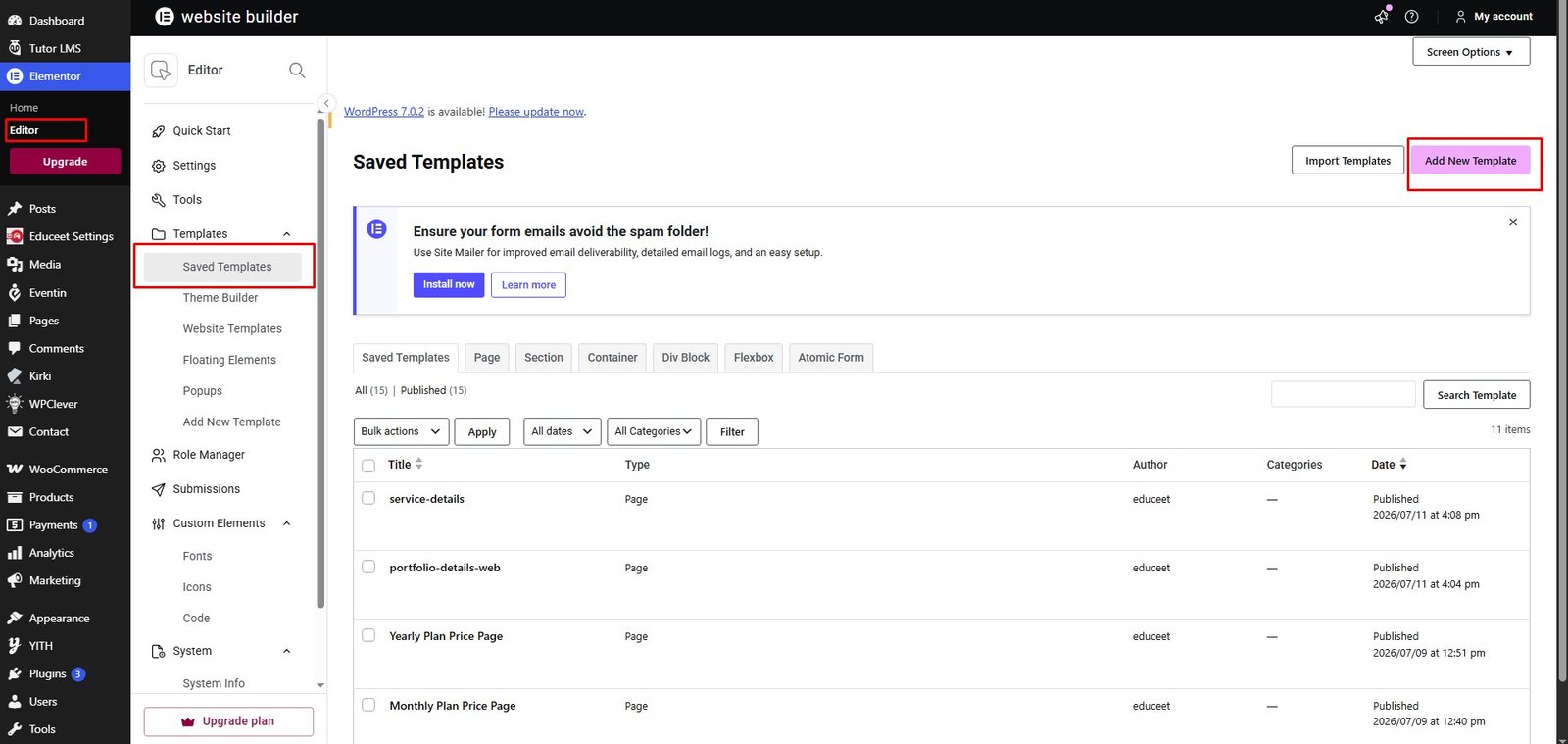Click the Marketing megaphone icon
The width and height of the screenshot is (1568, 744).
coord(15,580)
